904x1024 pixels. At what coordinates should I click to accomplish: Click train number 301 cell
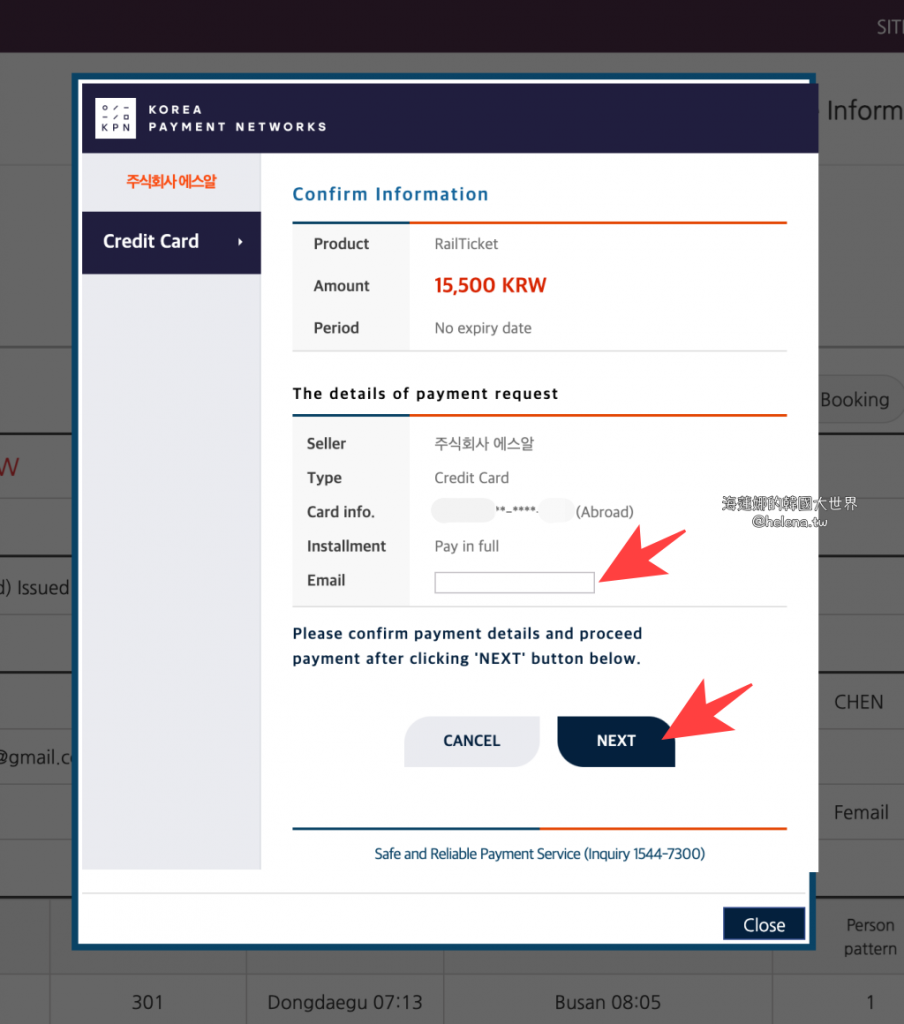tap(147, 1002)
